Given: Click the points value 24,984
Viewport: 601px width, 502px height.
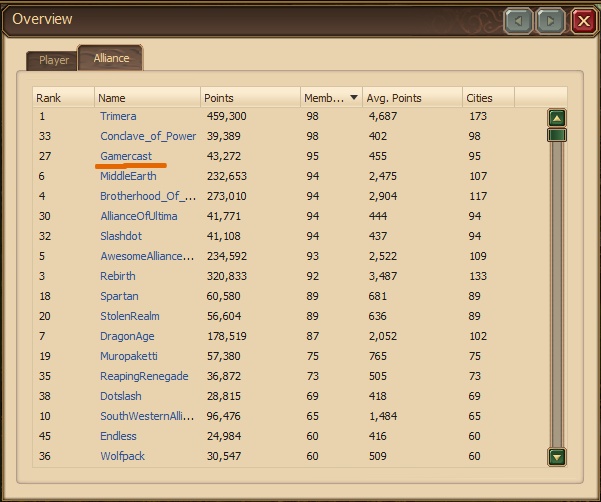Looking at the screenshot, I should tap(224, 436).
